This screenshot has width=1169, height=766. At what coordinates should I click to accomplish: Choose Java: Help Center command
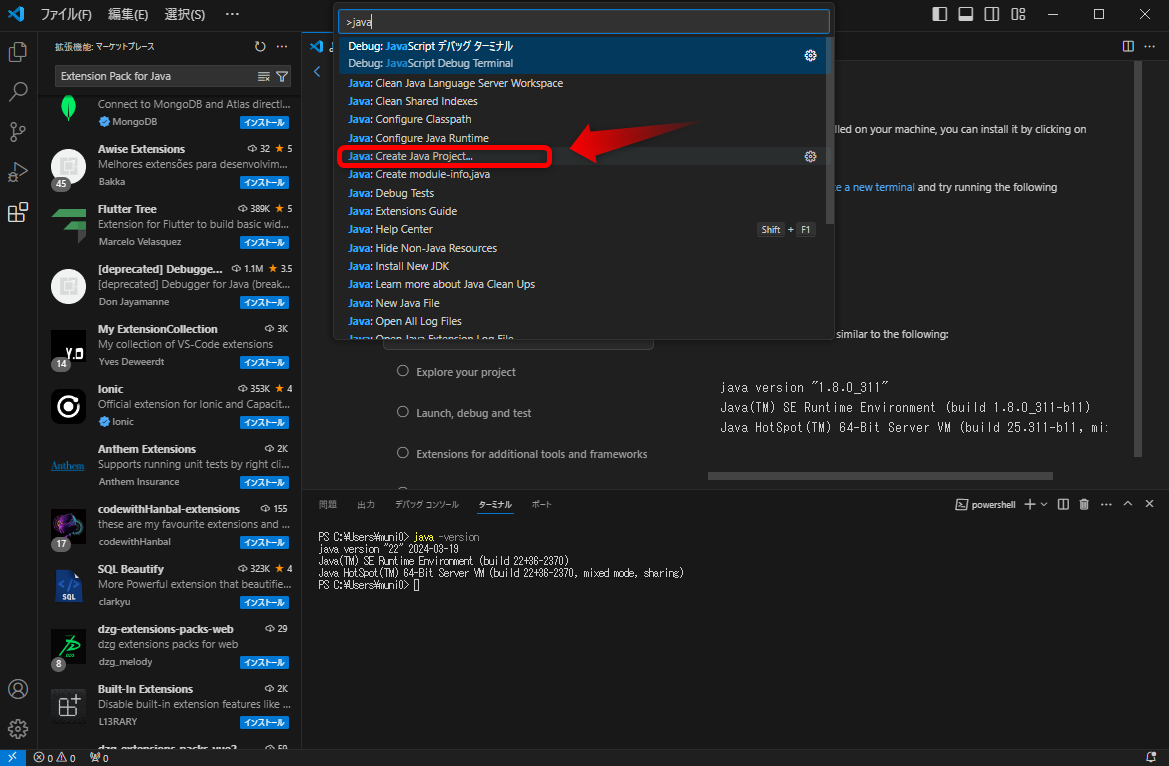pos(582,230)
